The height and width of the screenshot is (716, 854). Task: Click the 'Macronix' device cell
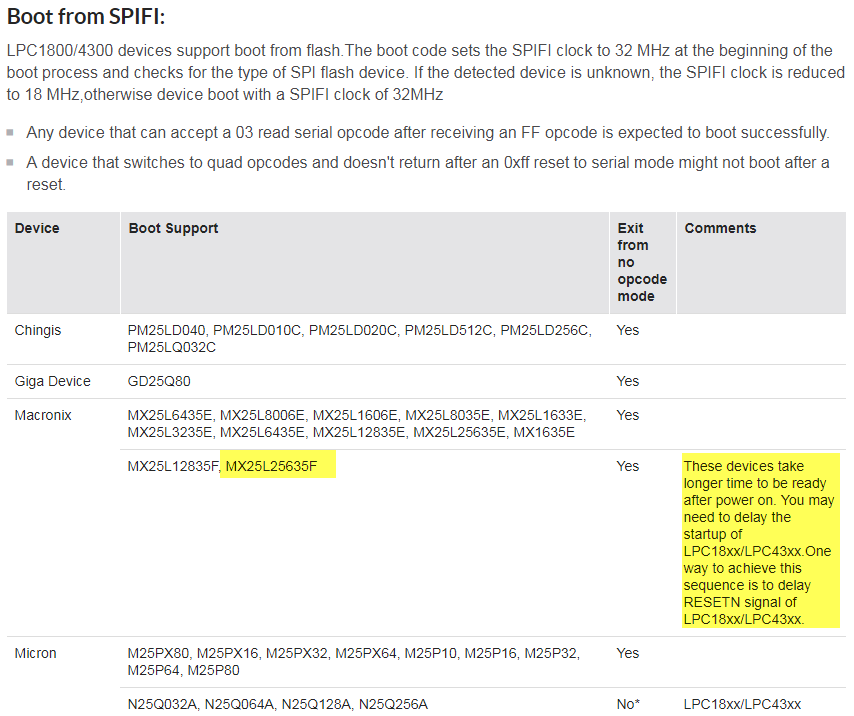[x=42, y=415]
